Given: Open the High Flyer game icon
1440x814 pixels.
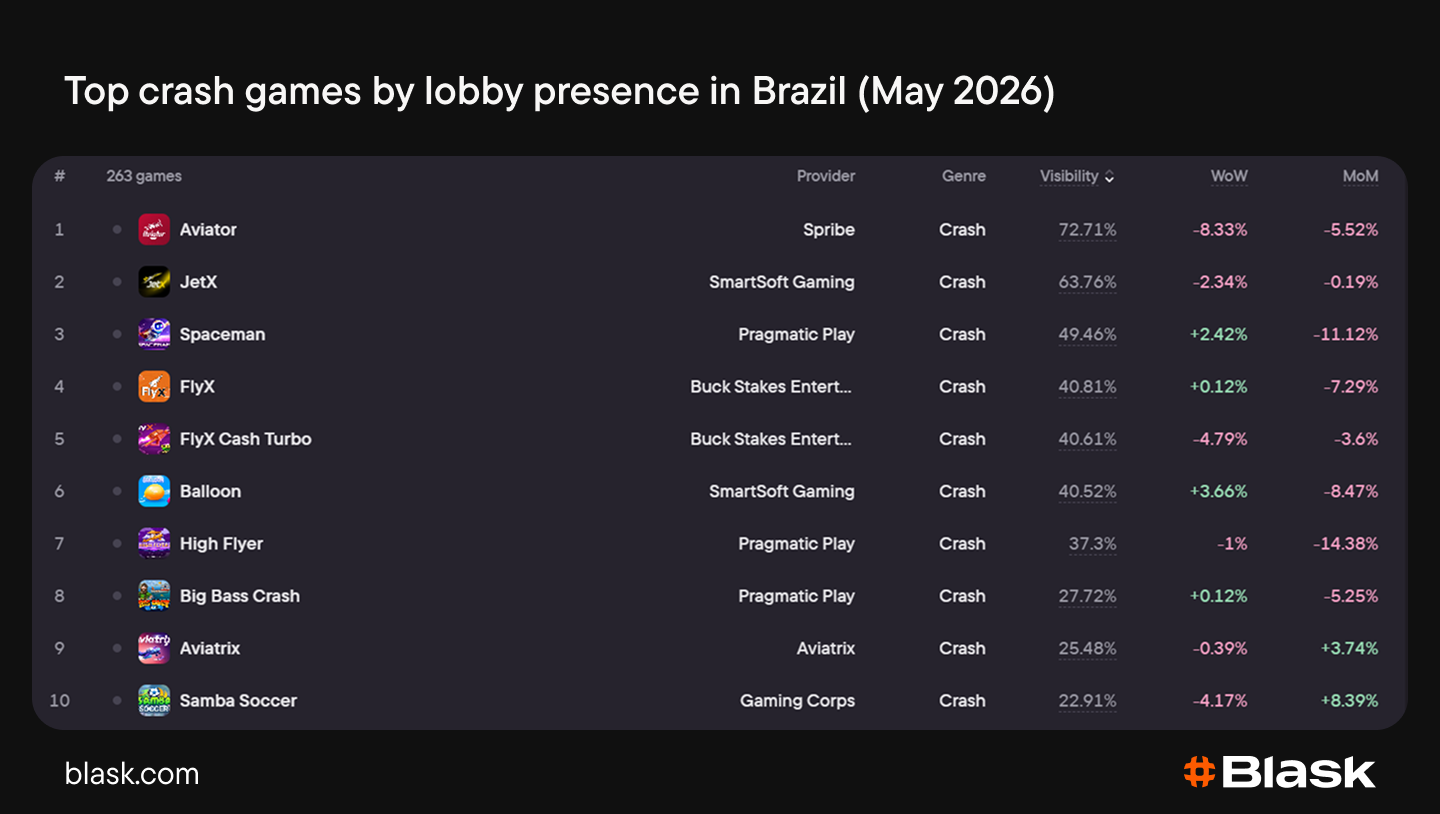Looking at the screenshot, I should click(x=154, y=544).
